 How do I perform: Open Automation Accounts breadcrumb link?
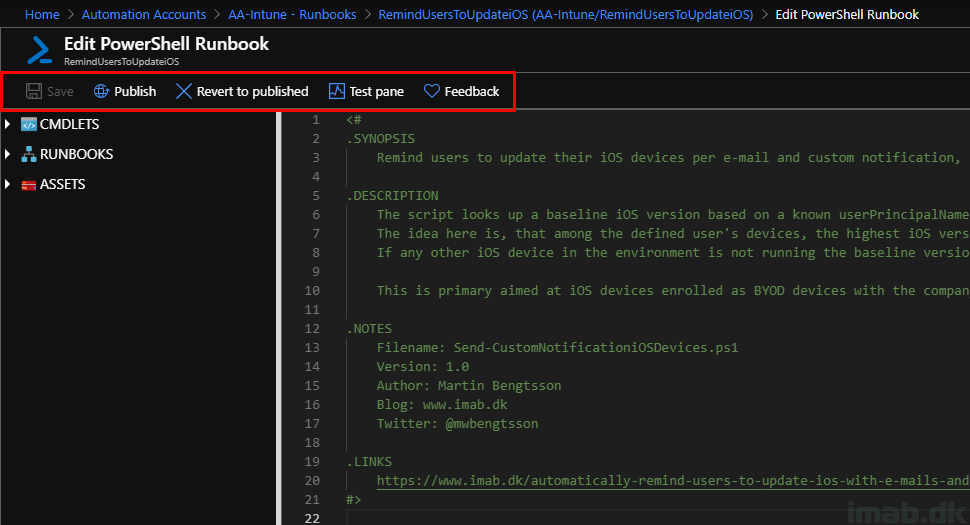click(x=144, y=14)
